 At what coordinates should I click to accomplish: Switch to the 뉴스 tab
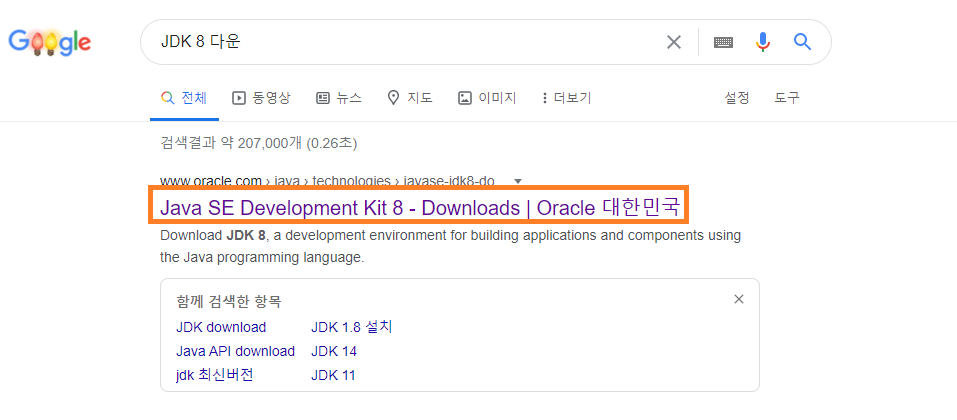339,98
